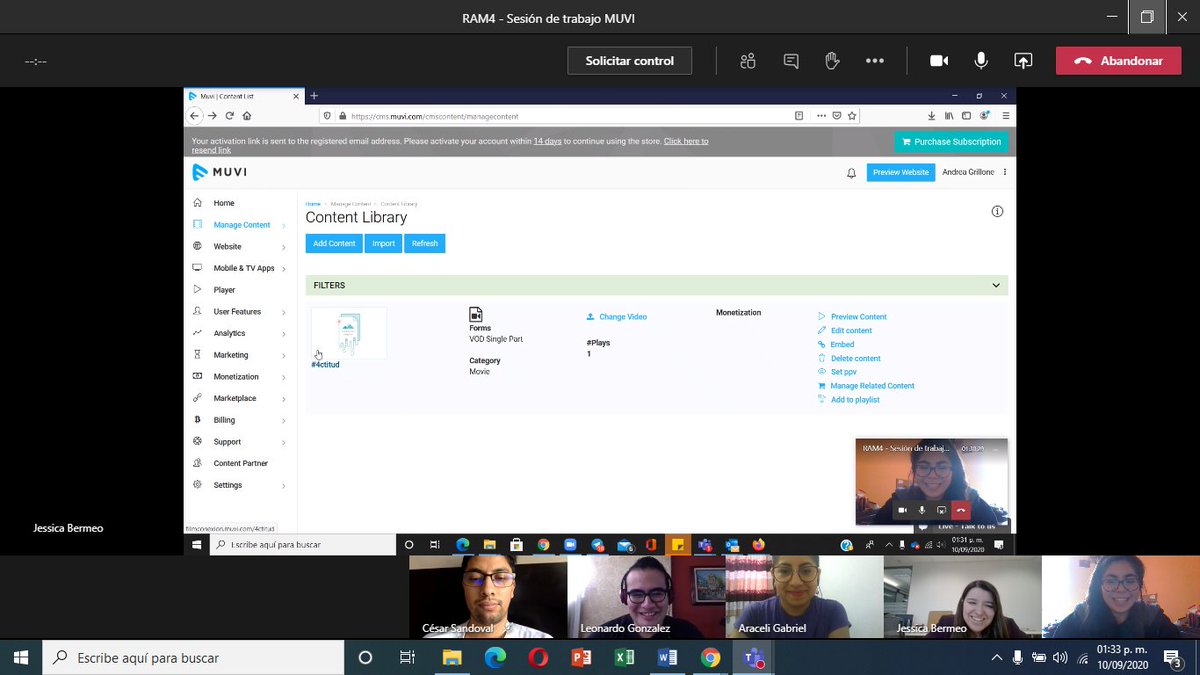Click the Embed link
The height and width of the screenshot is (675, 1200).
pyautogui.click(x=836, y=345)
